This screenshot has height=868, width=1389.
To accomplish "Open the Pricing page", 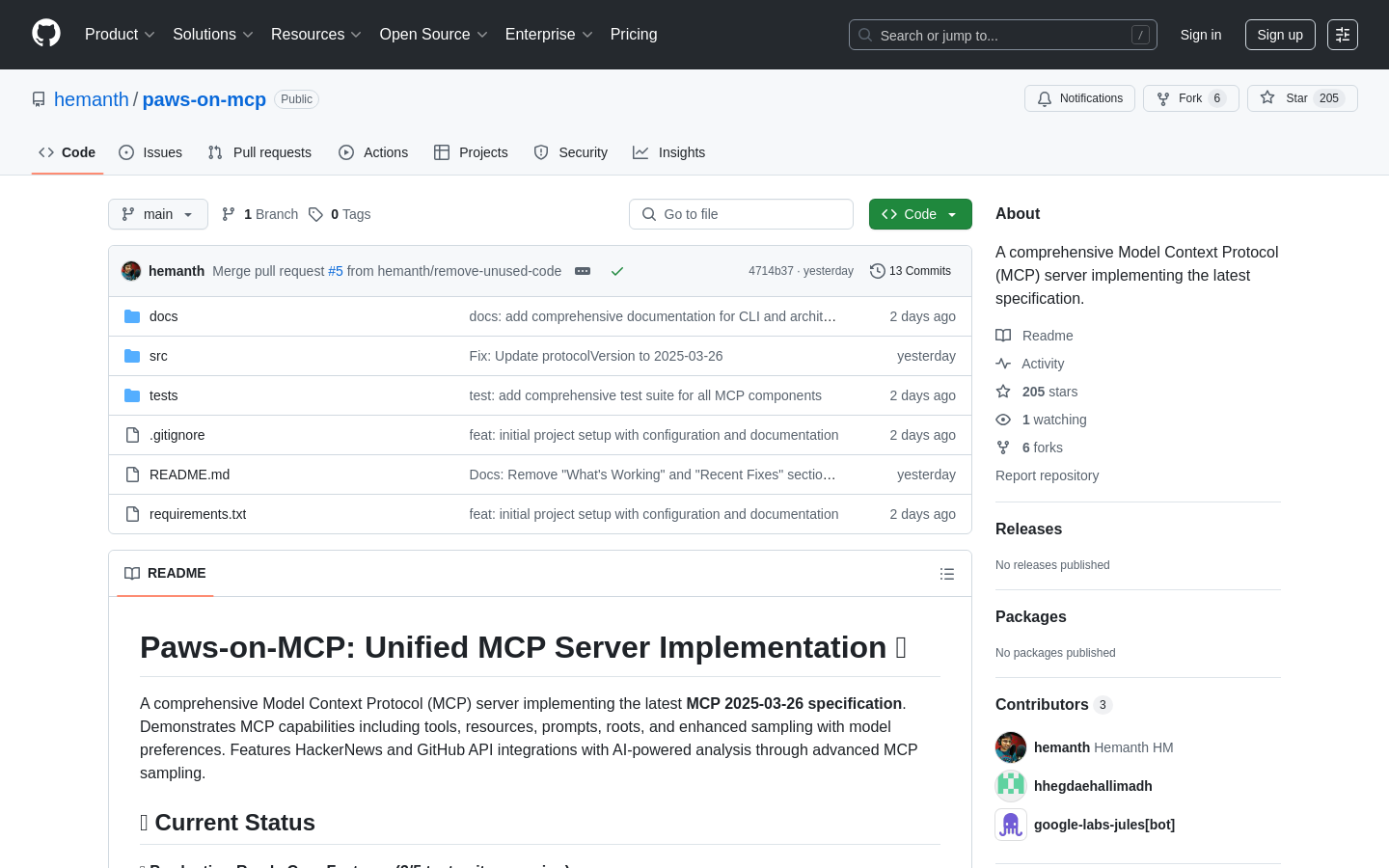I will [x=634, y=35].
